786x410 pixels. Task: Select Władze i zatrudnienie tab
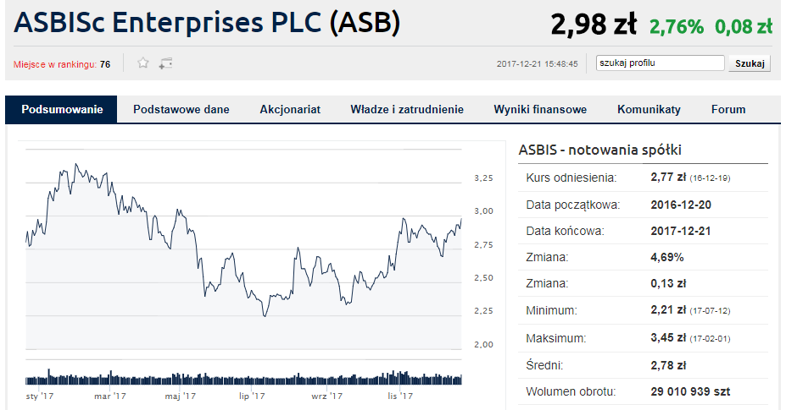[x=407, y=109]
